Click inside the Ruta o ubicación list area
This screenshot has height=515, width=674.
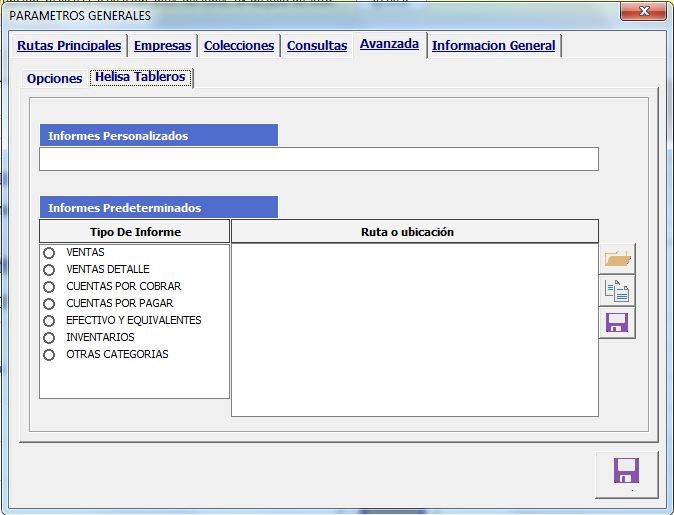pos(414,329)
